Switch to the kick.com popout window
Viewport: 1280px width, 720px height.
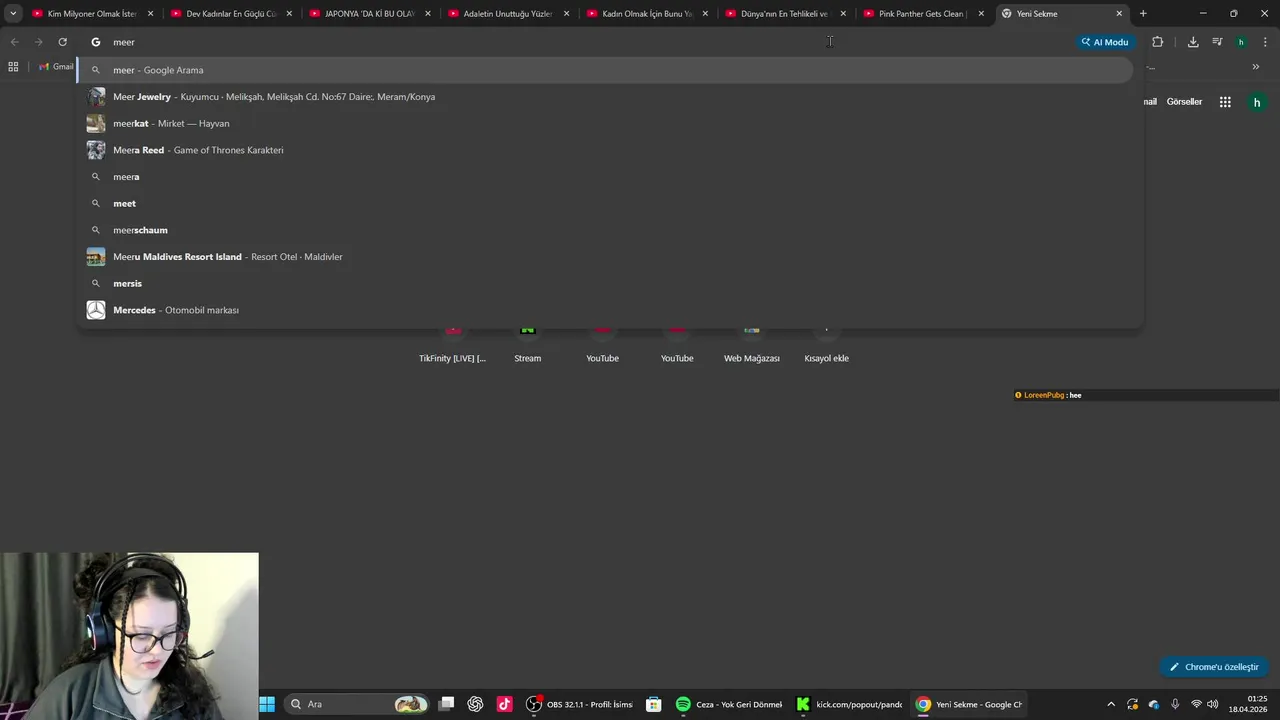(x=849, y=704)
